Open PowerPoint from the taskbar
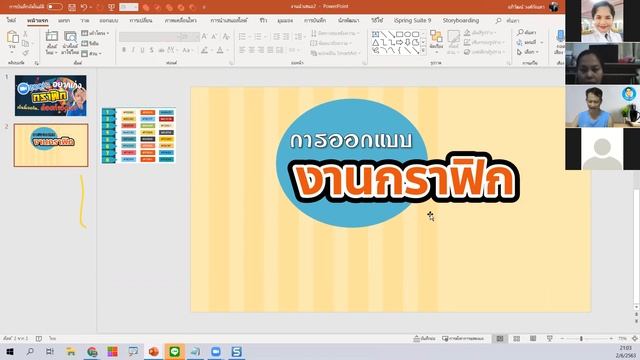Image resolution: width=640 pixels, height=360 pixels. tap(153, 351)
